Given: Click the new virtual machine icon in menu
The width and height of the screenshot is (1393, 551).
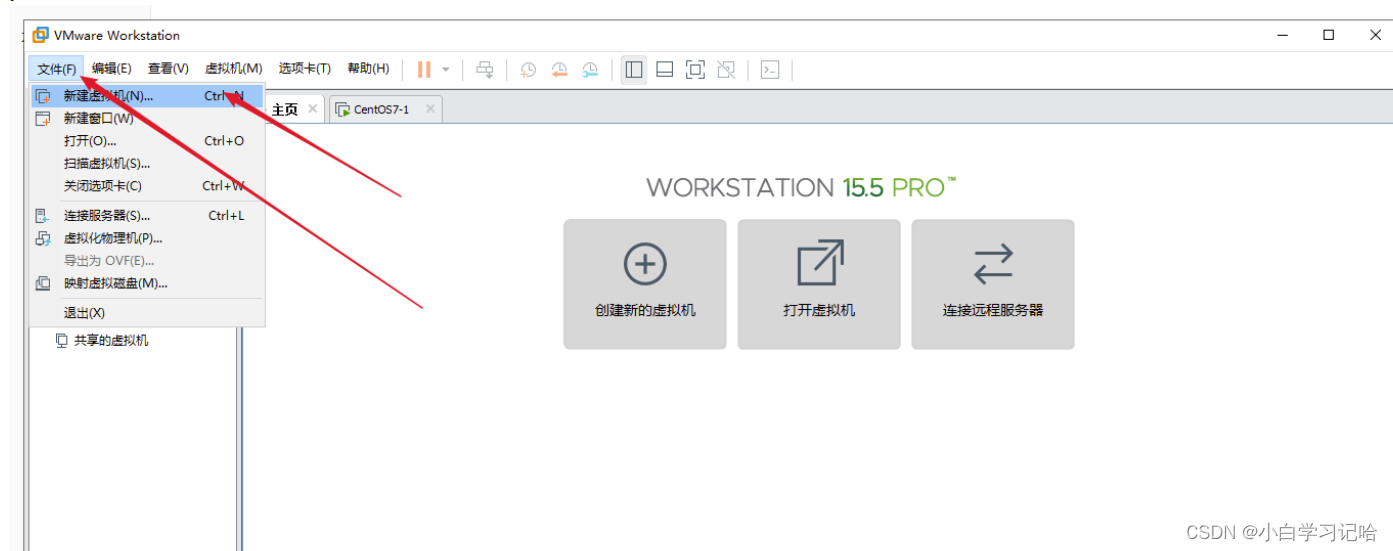Looking at the screenshot, I should (x=43, y=96).
